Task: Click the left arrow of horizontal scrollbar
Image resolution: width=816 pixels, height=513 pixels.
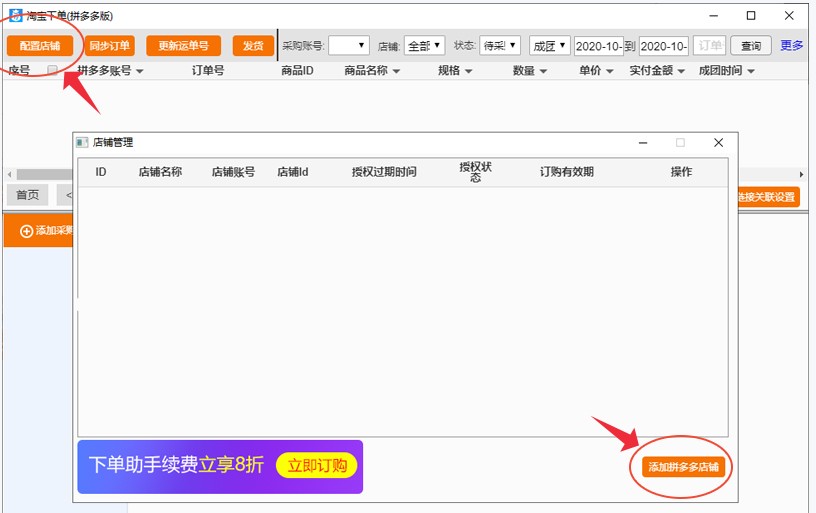Action: click(x=9, y=174)
